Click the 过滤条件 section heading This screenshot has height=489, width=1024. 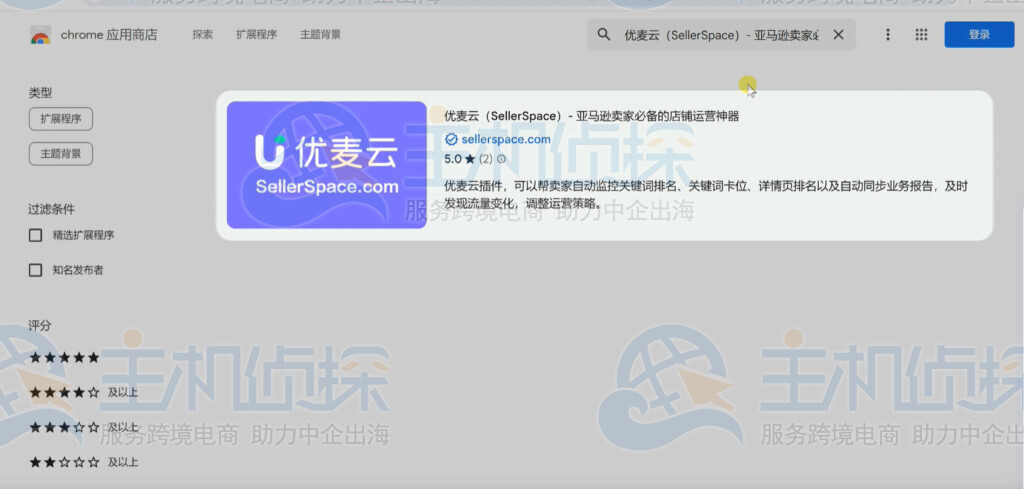tap(52, 210)
